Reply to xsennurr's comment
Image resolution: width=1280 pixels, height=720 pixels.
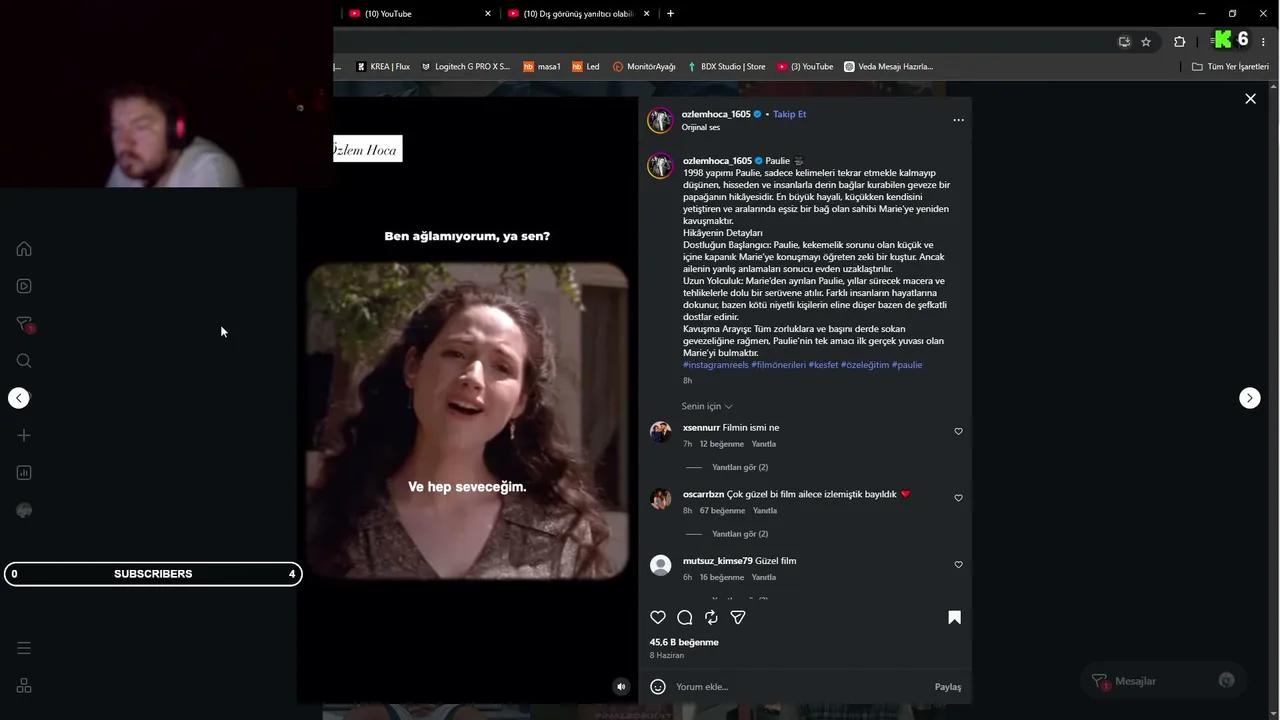(764, 444)
